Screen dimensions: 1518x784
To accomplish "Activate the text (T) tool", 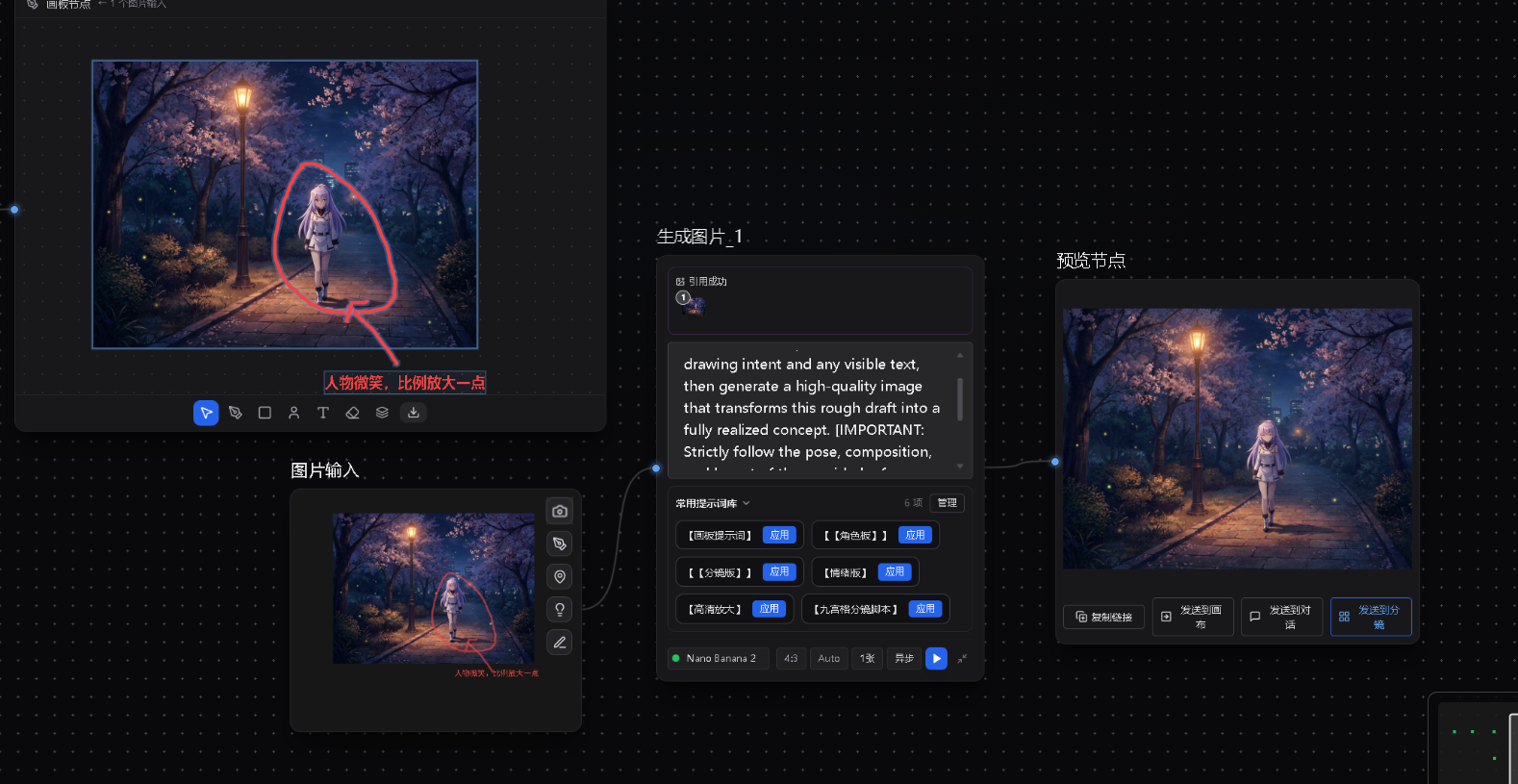I will tap(323, 413).
